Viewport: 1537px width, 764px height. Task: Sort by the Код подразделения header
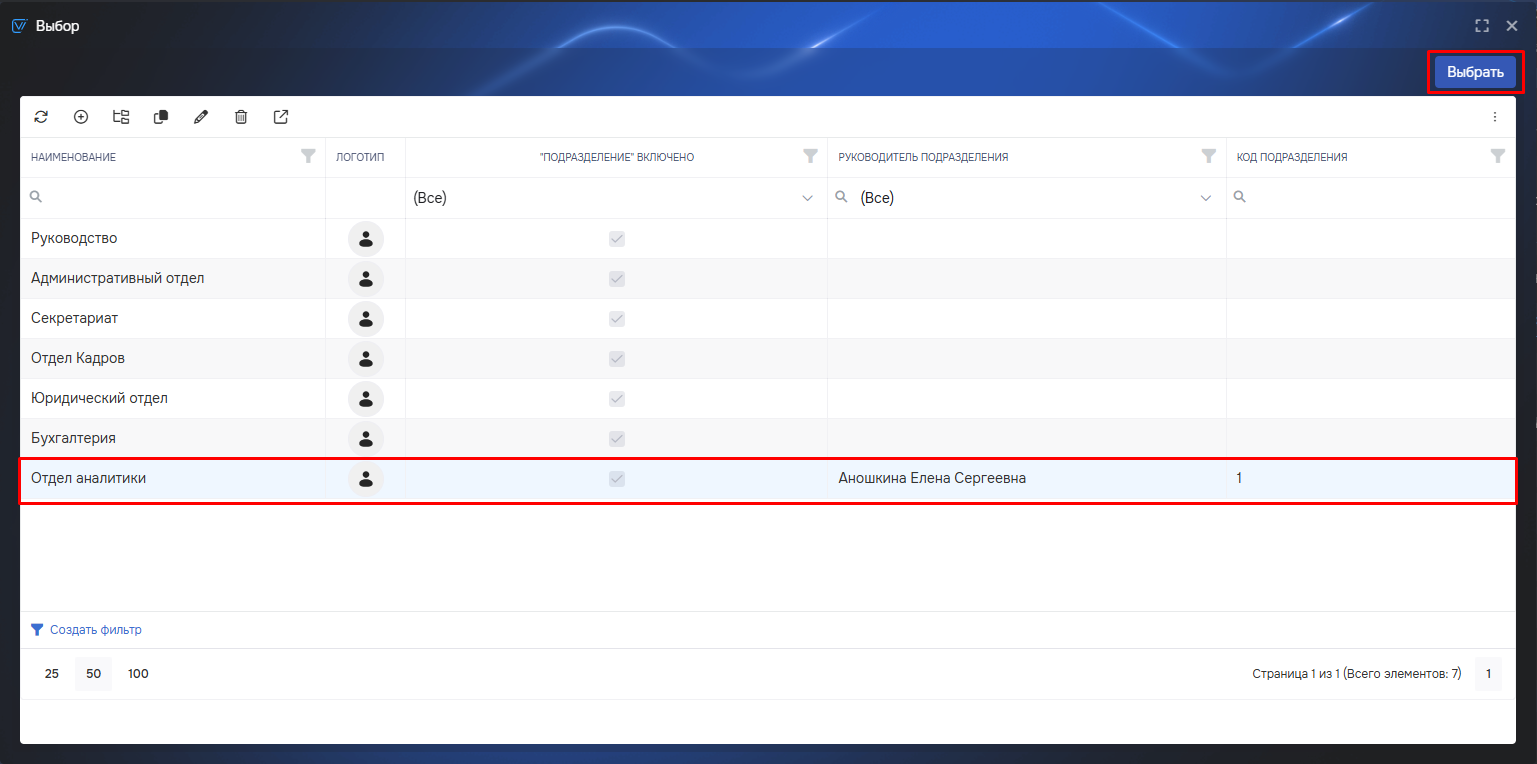pyautogui.click(x=1292, y=157)
